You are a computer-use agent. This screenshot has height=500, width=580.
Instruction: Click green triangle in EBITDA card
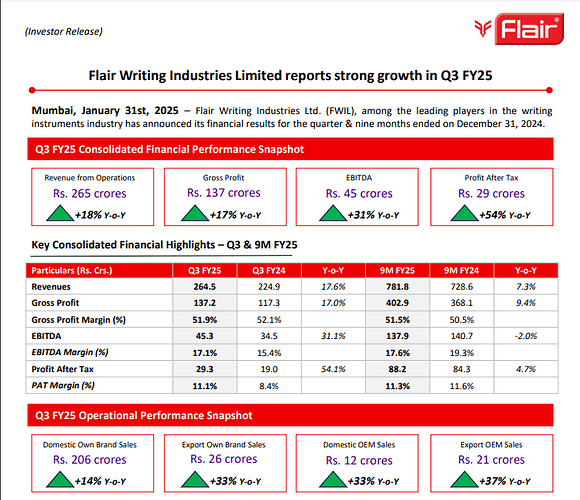333,213
